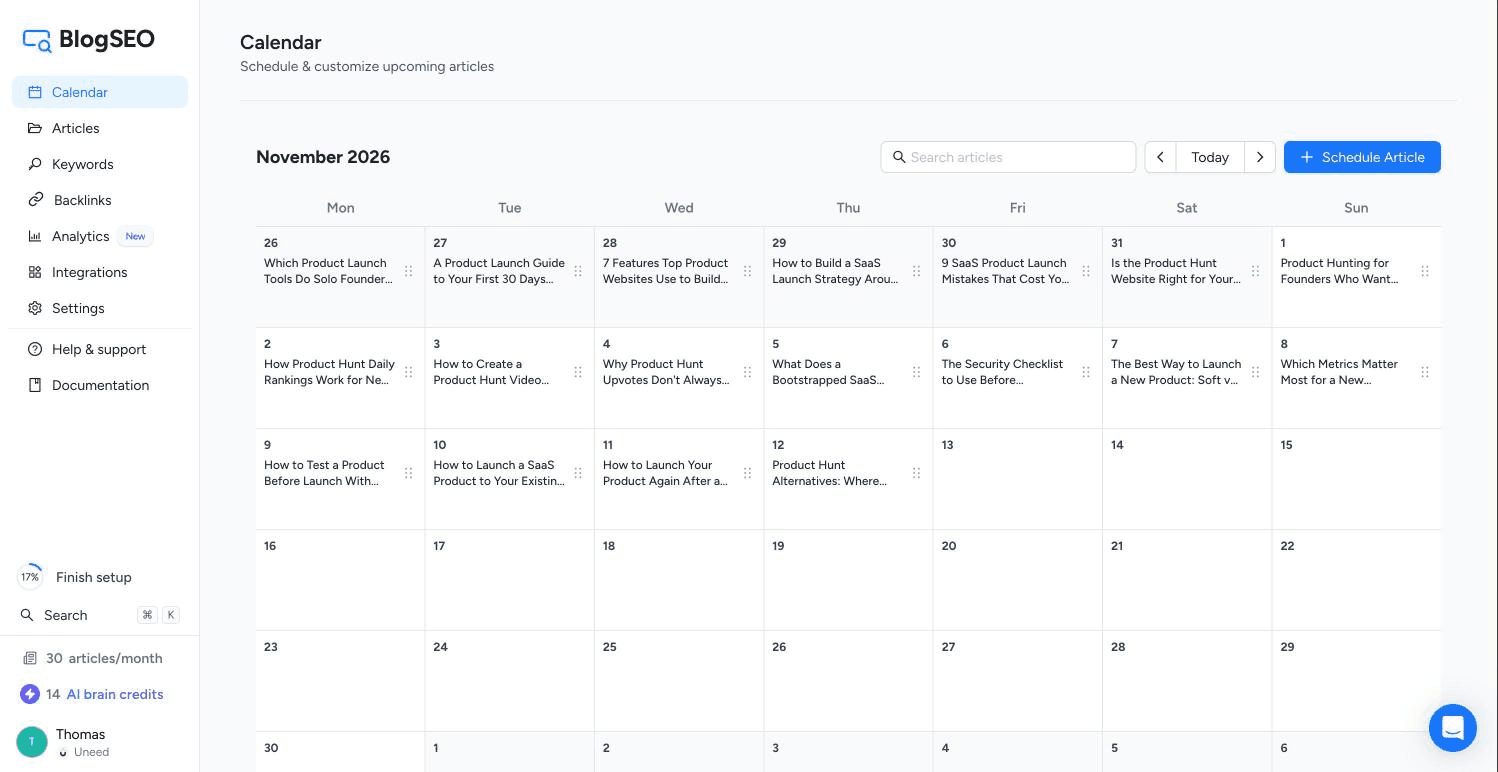Click the articles/month document icon
This screenshot has width=1498, height=772.
click(29, 658)
